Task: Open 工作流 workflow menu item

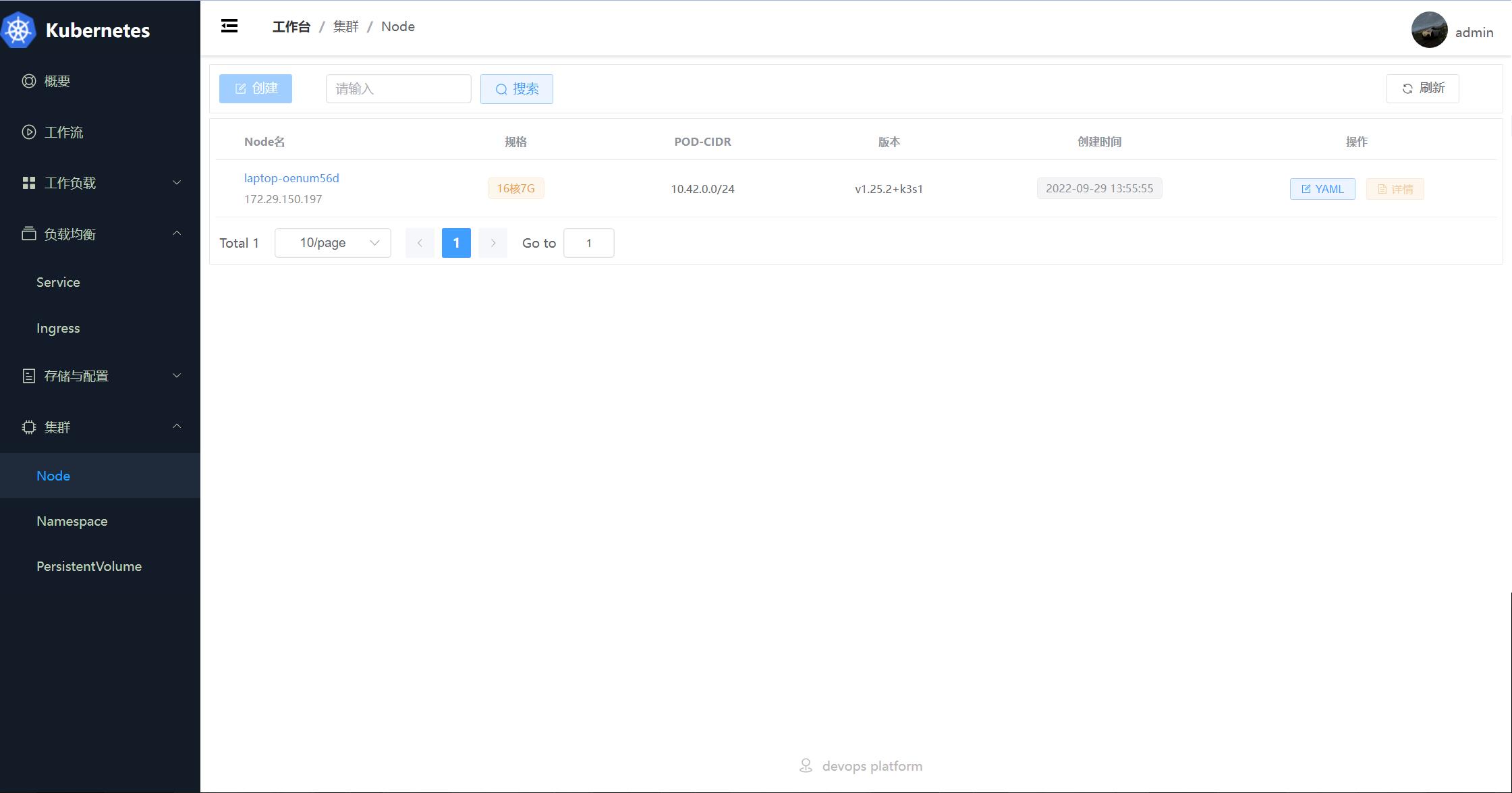Action: (x=63, y=132)
